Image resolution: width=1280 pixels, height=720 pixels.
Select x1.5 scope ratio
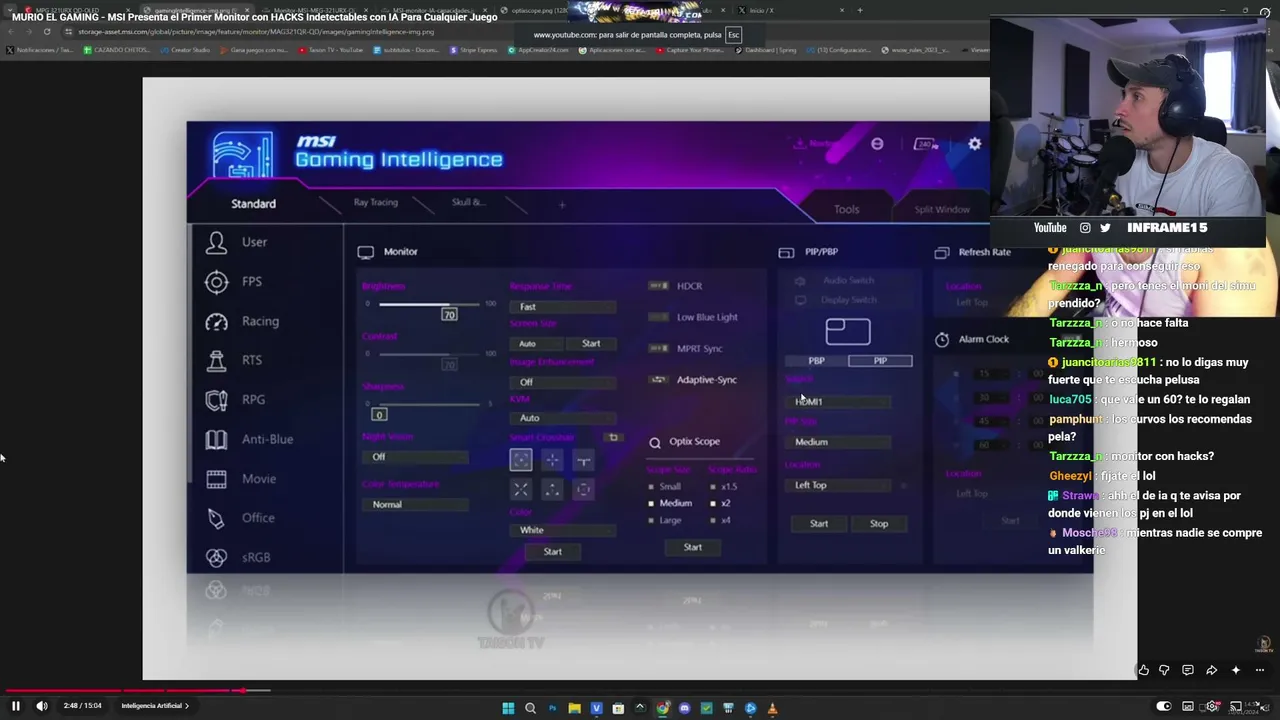pos(724,487)
